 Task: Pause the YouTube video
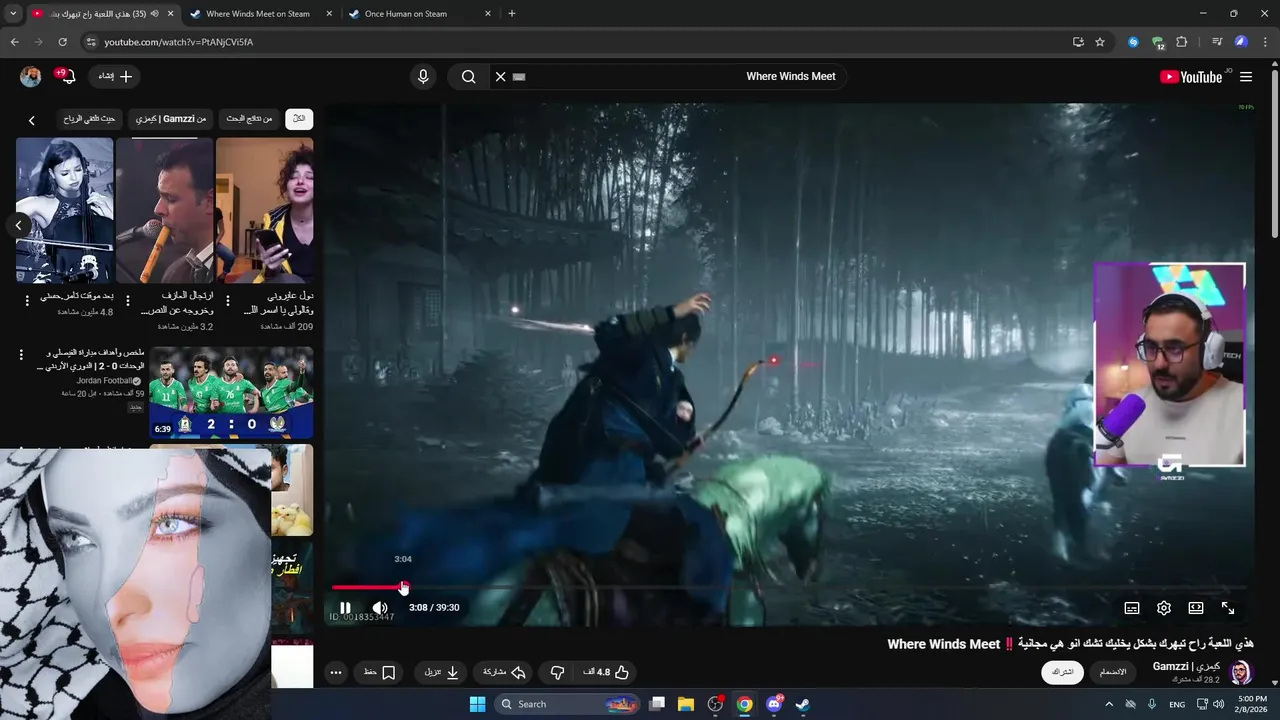(x=345, y=608)
